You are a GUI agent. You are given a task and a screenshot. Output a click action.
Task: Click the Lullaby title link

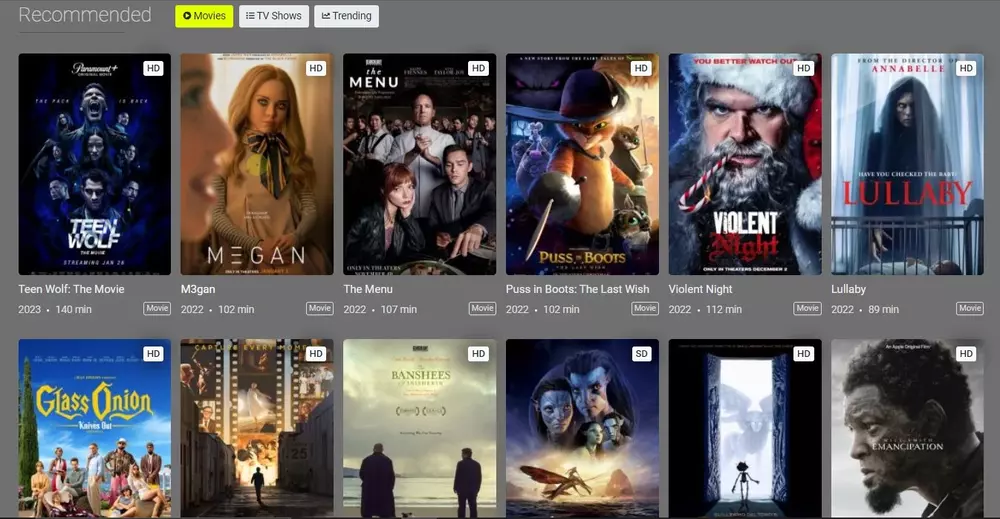[848, 289]
